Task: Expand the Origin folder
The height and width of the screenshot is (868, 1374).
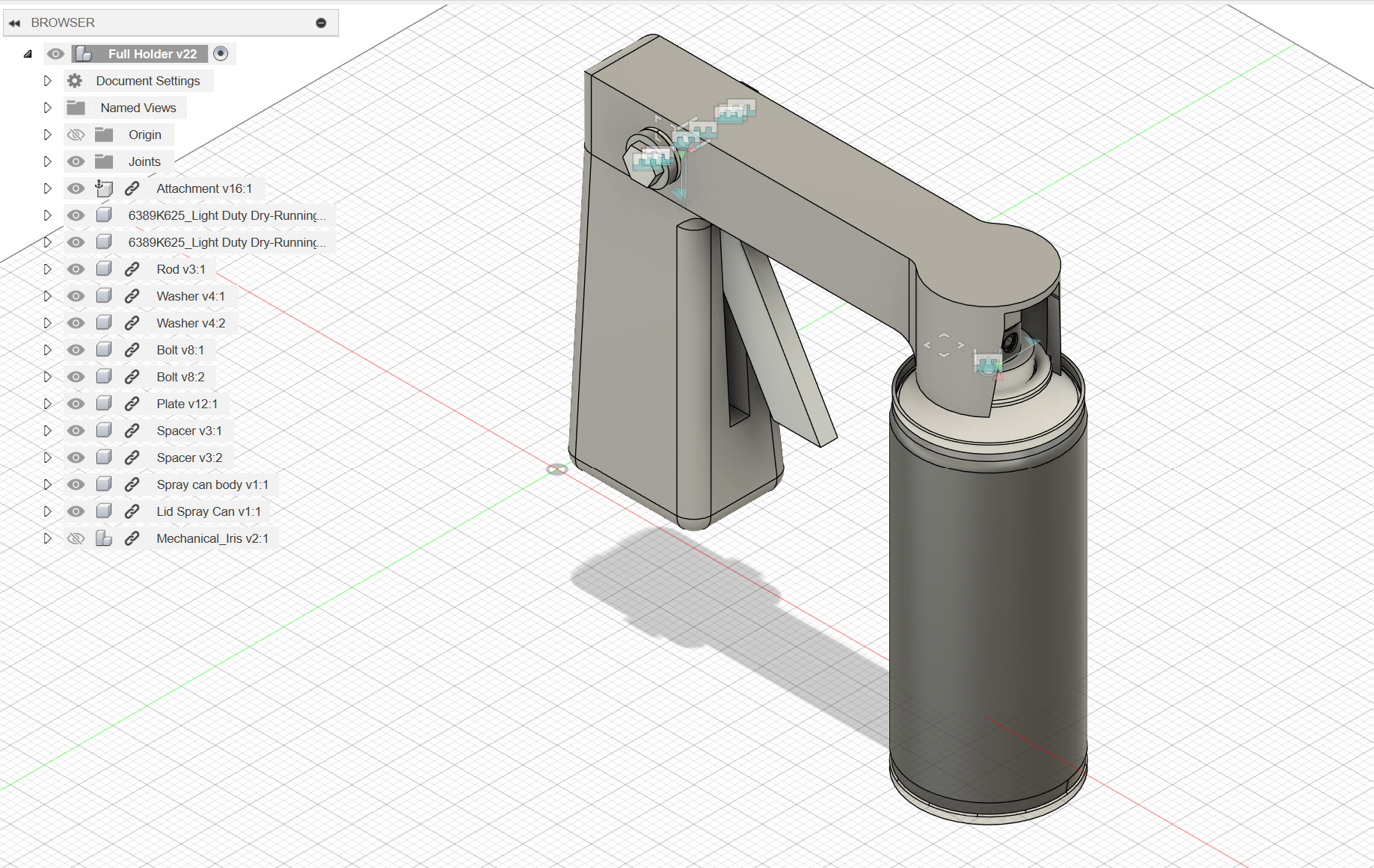Action: [x=47, y=135]
